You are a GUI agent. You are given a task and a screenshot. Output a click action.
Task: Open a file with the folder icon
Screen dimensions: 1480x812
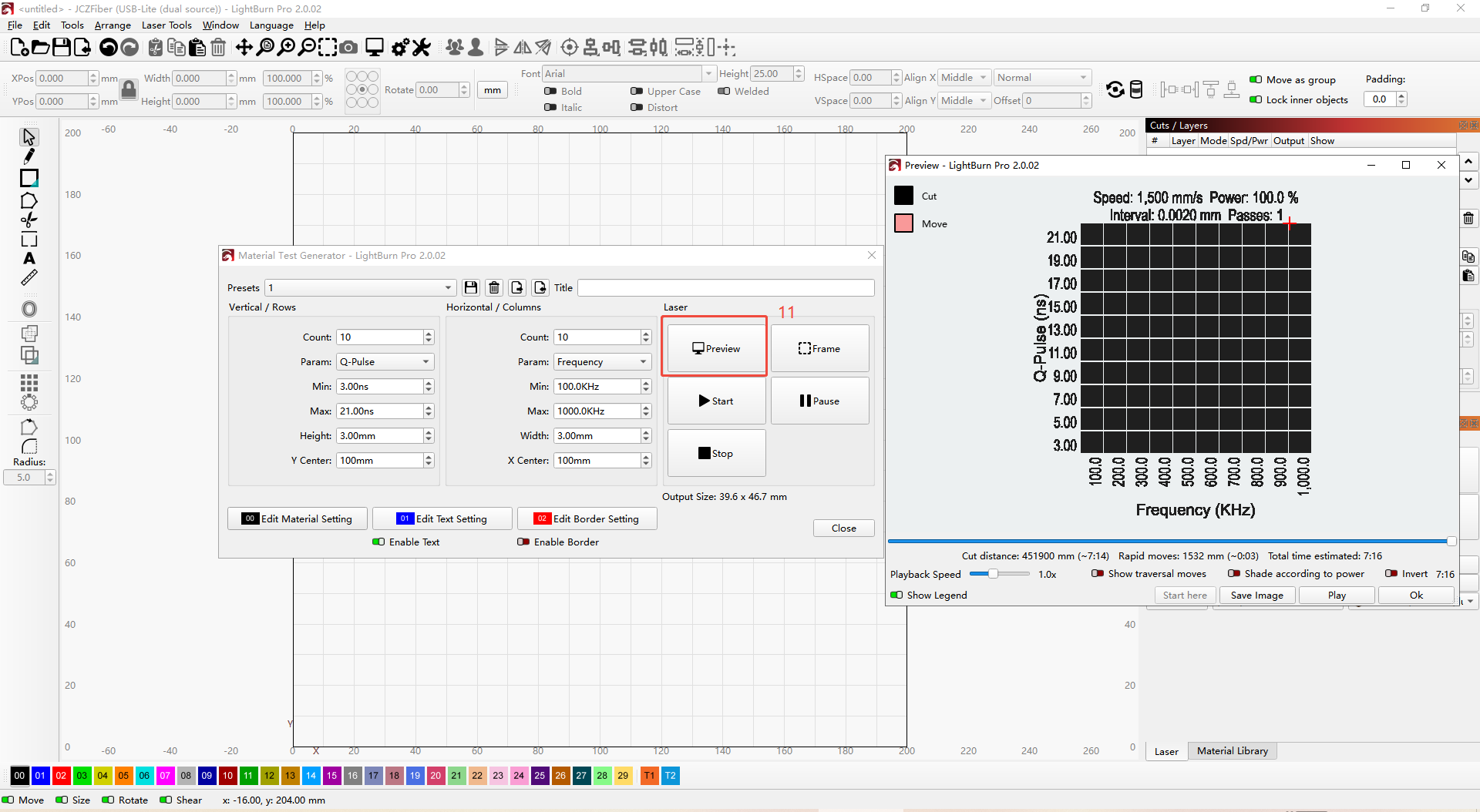tap(40, 48)
